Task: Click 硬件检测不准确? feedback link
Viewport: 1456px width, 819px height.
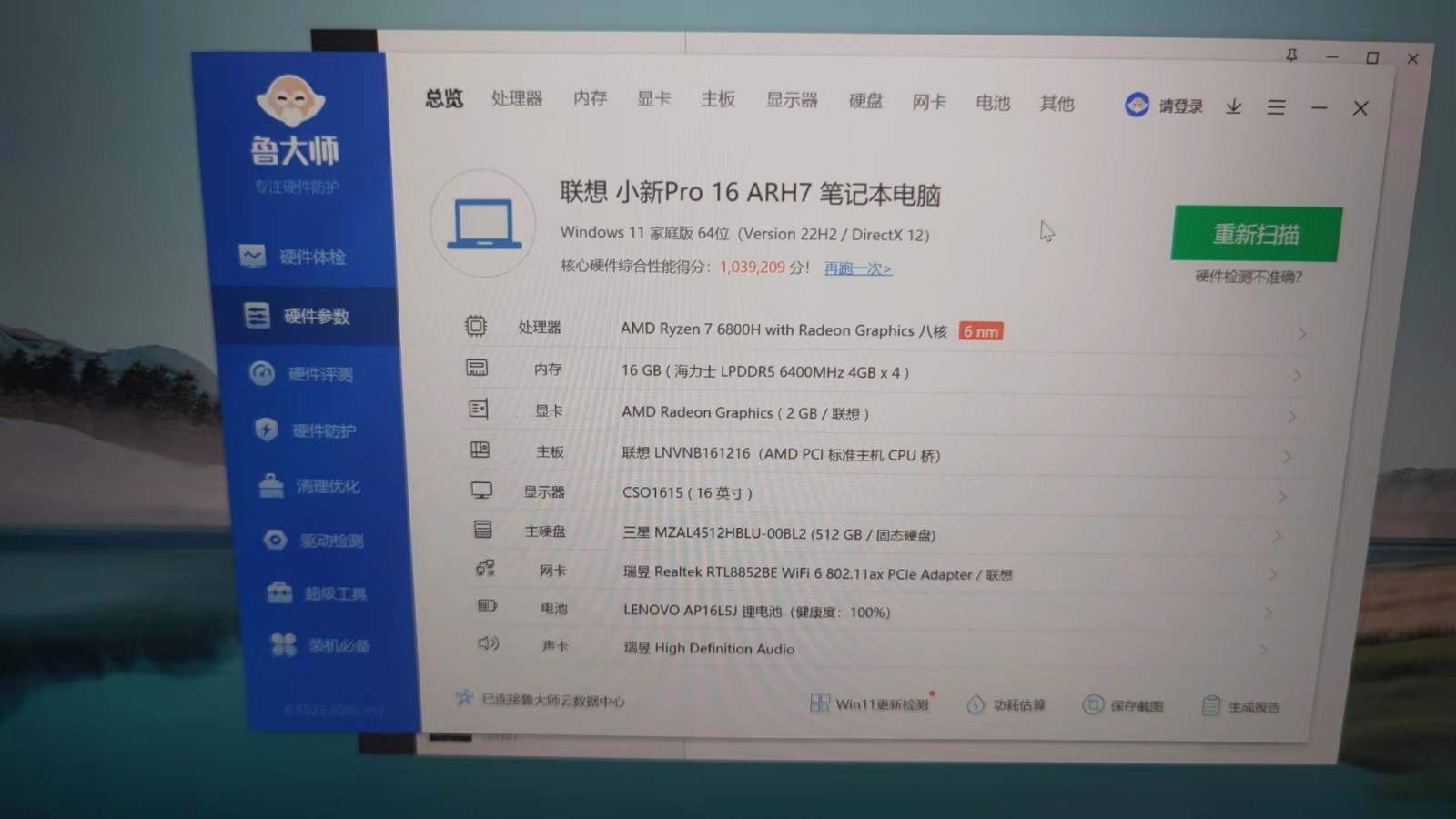Action: (x=1248, y=277)
